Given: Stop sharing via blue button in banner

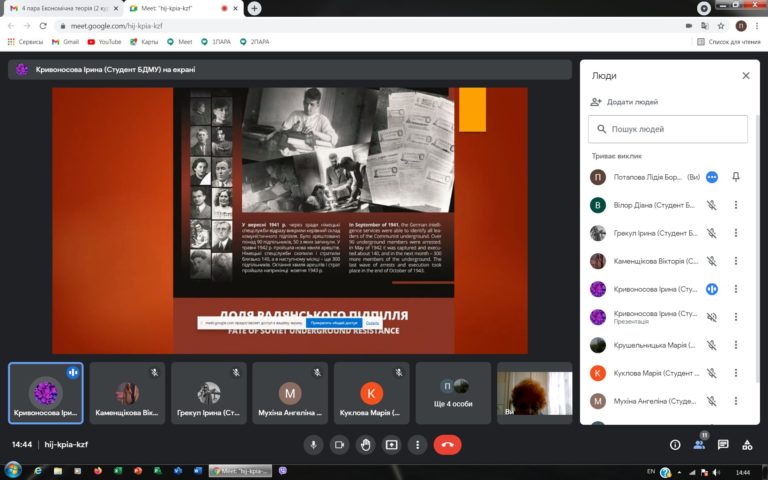Looking at the screenshot, I should (x=334, y=323).
